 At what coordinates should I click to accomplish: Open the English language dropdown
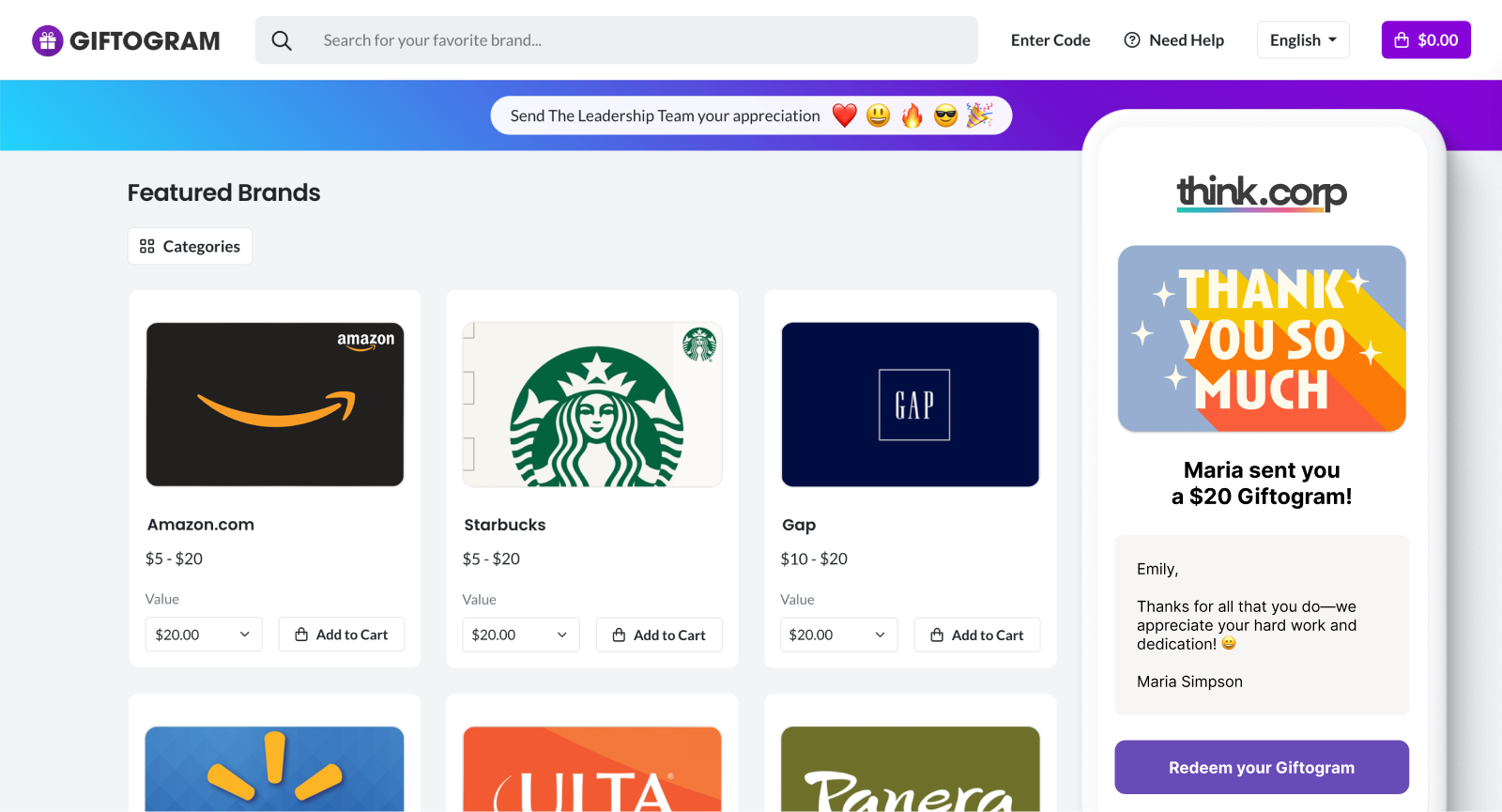click(1302, 40)
